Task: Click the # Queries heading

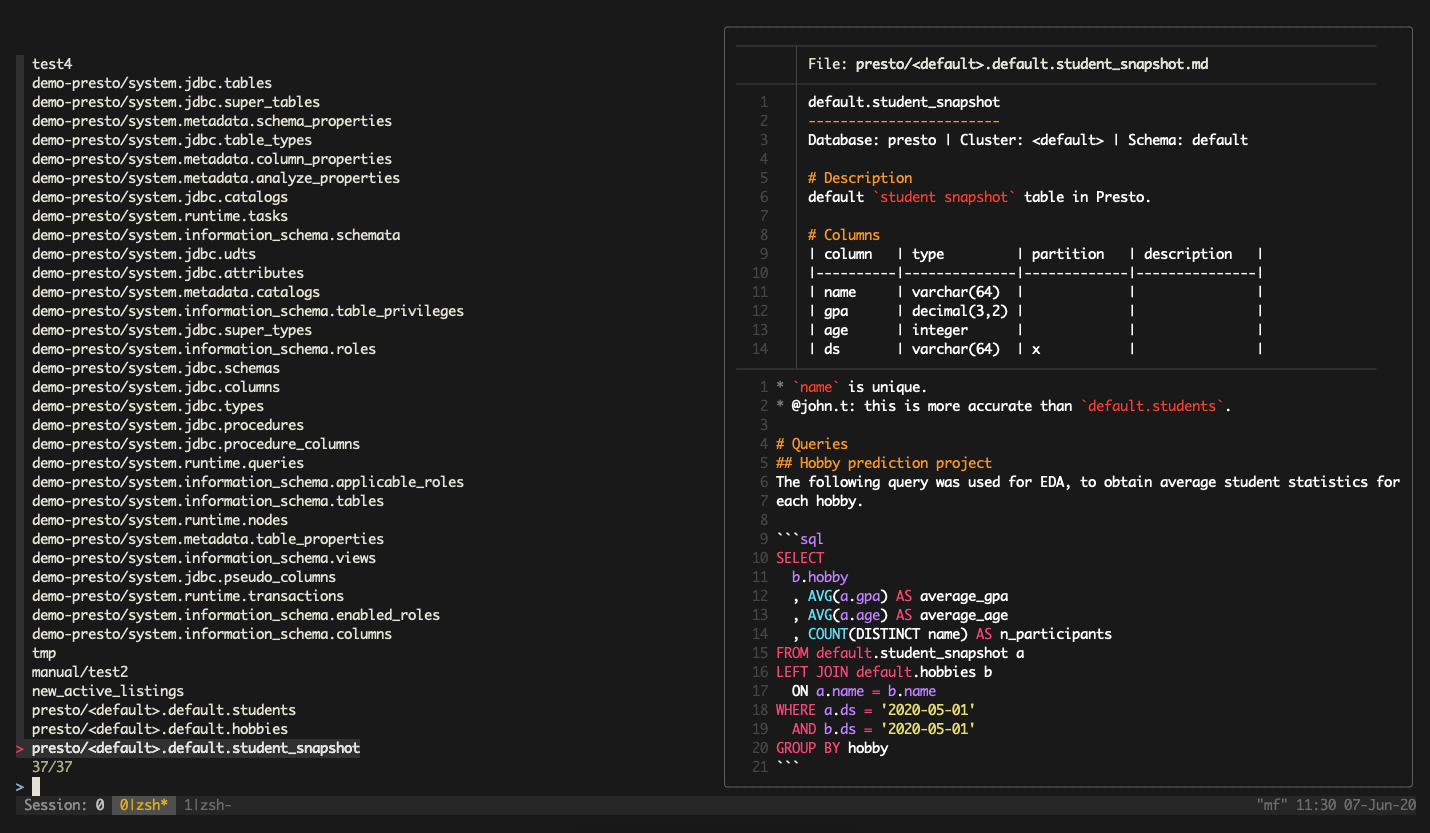Action: pos(812,444)
